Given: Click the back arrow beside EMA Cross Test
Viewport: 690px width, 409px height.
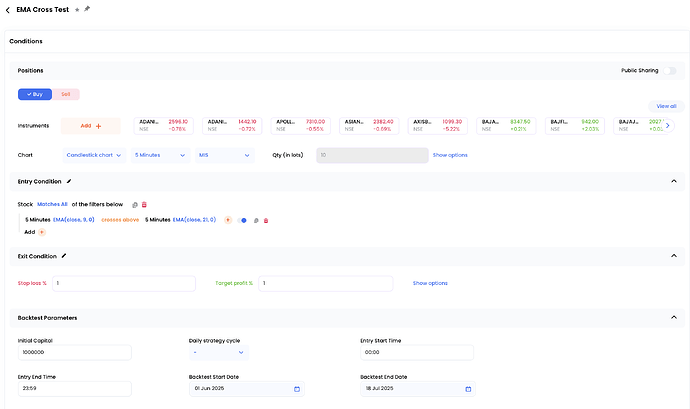Looking at the screenshot, I should coord(8,9).
